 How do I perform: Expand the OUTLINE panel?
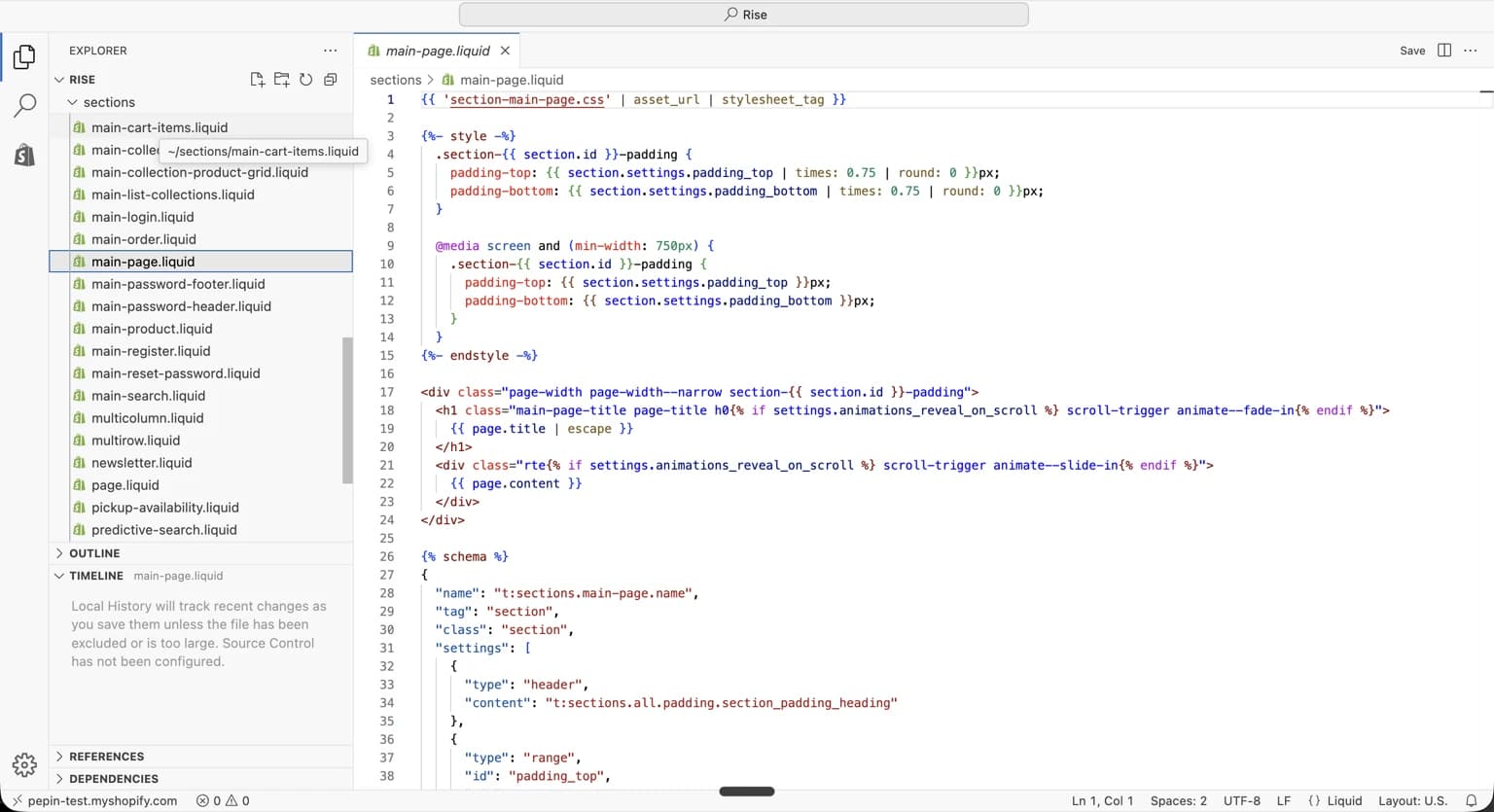coord(94,553)
